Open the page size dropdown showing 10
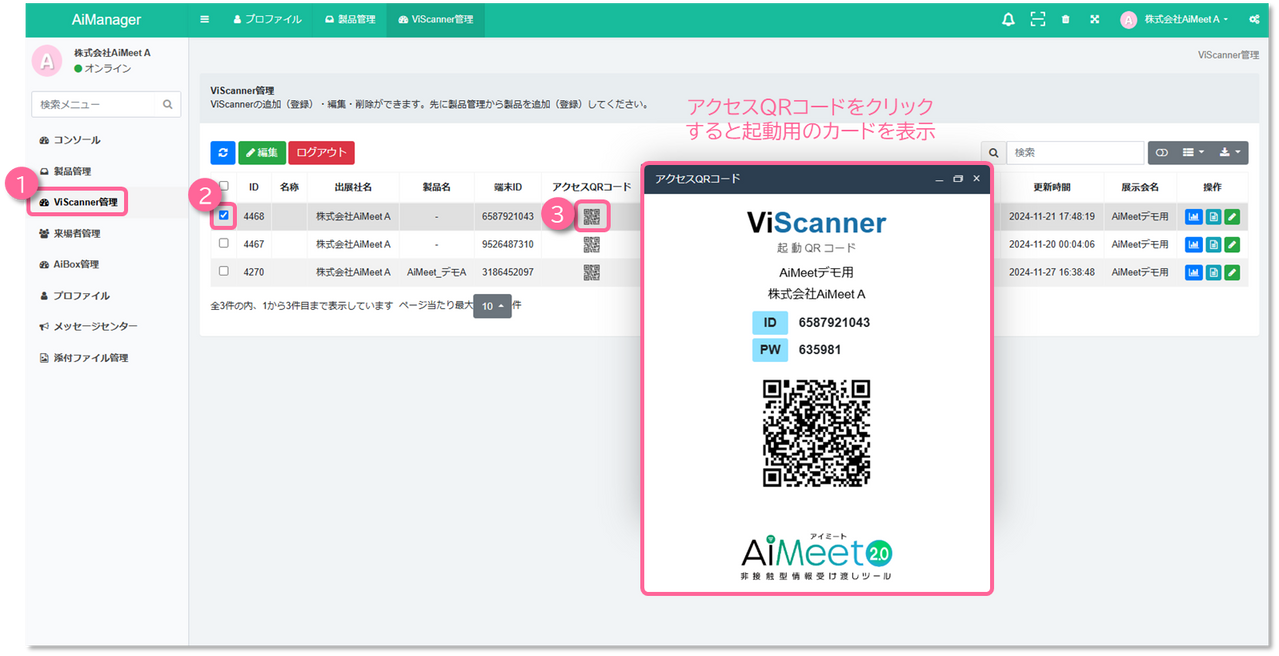The image size is (1279, 656). pyautogui.click(x=492, y=306)
